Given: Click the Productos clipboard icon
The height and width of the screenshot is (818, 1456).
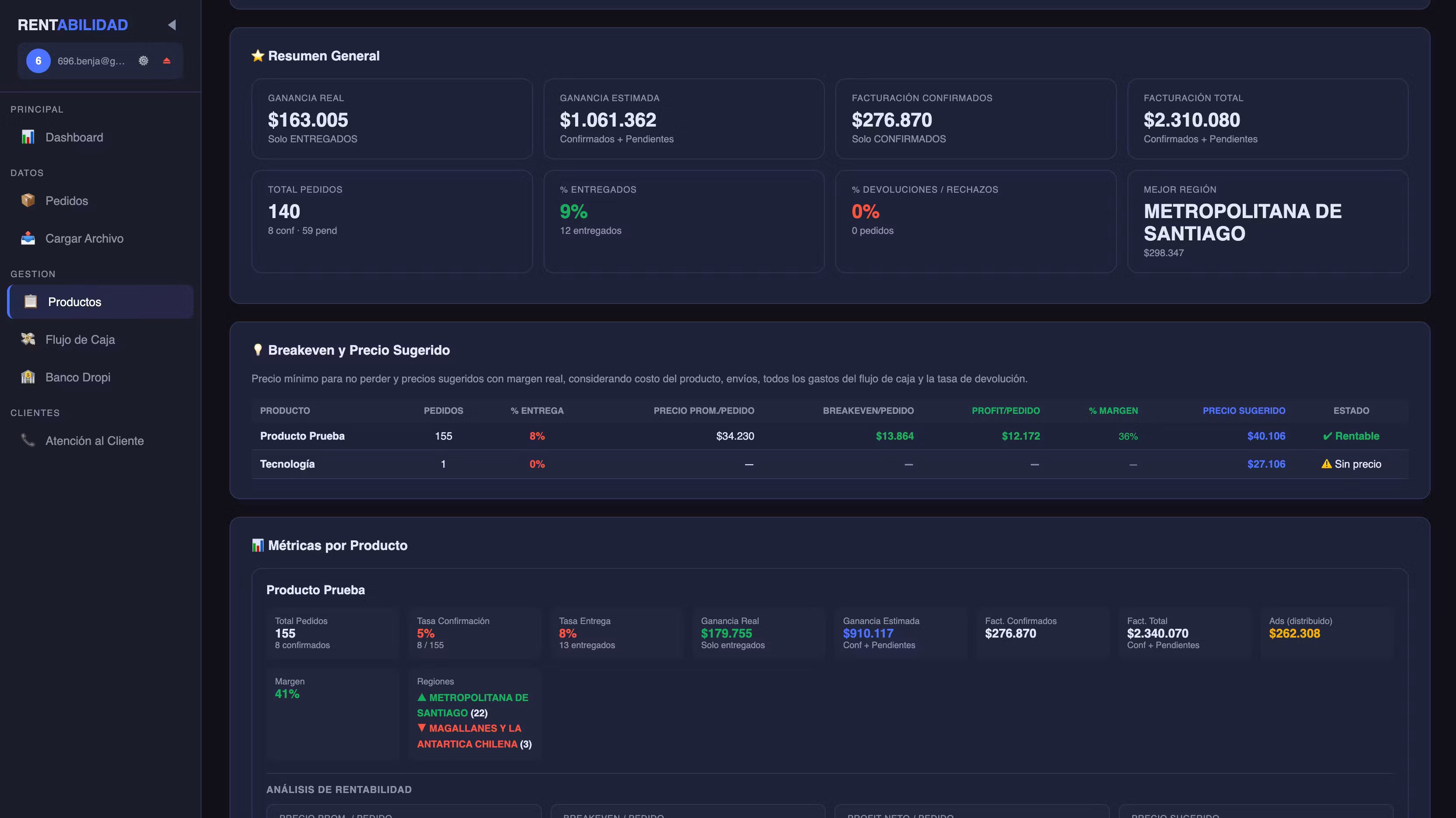Looking at the screenshot, I should click(x=31, y=302).
